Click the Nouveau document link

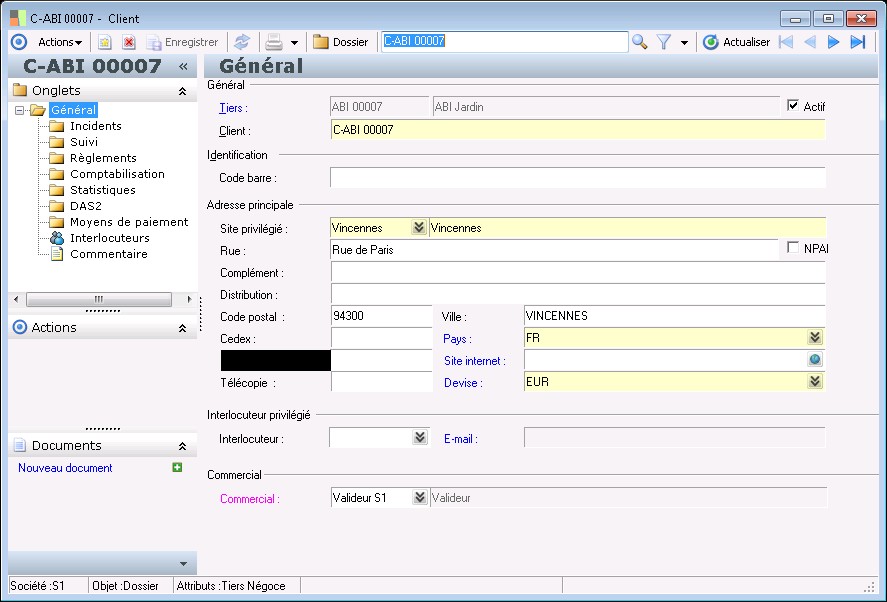coord(65,468)
